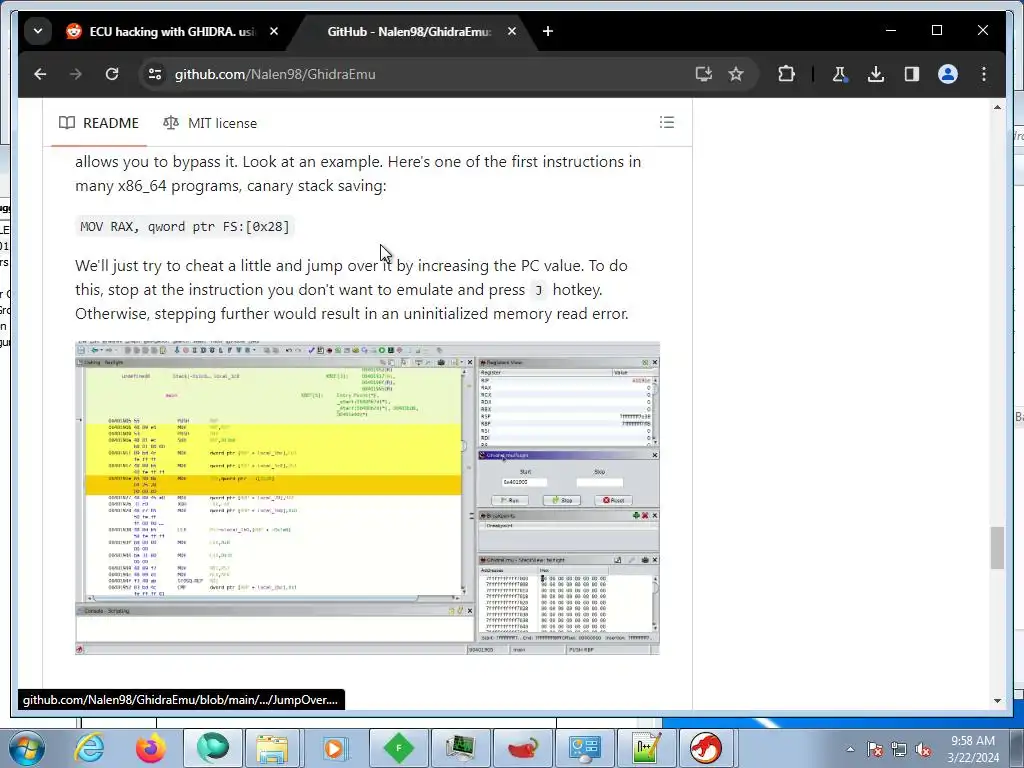Close the ECU hacking with GHIDRA tab
The height and width of the screenshot is (768, 1024).
click(274, 31)
